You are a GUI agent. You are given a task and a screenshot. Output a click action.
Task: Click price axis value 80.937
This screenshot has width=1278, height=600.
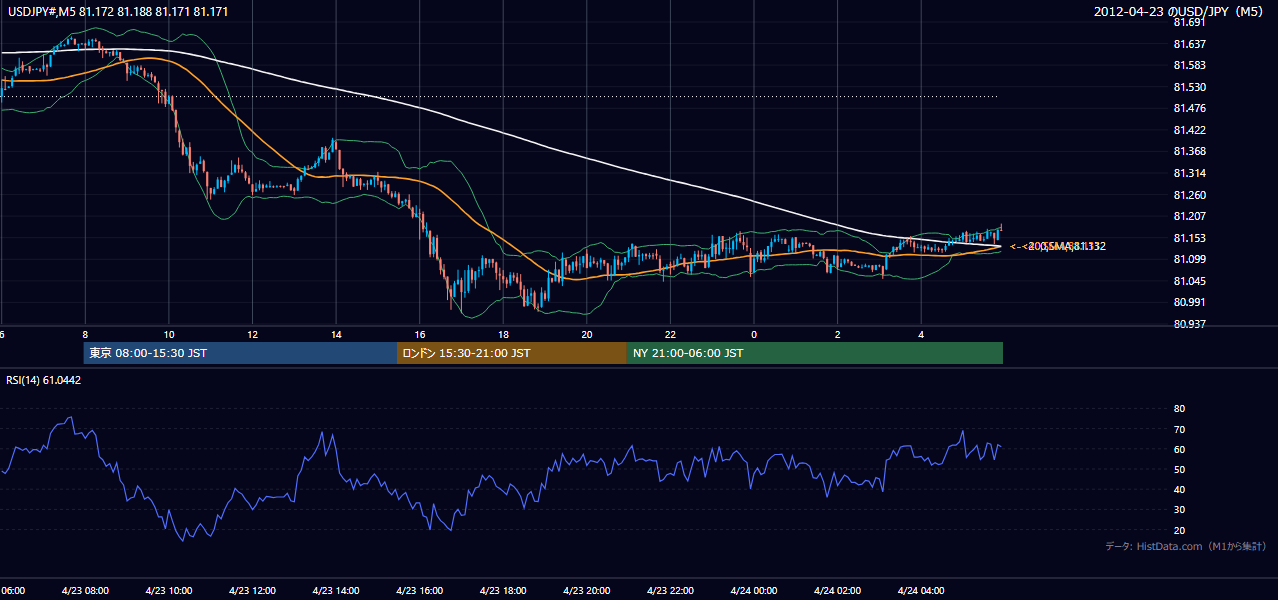click(x=1189, y=324)
